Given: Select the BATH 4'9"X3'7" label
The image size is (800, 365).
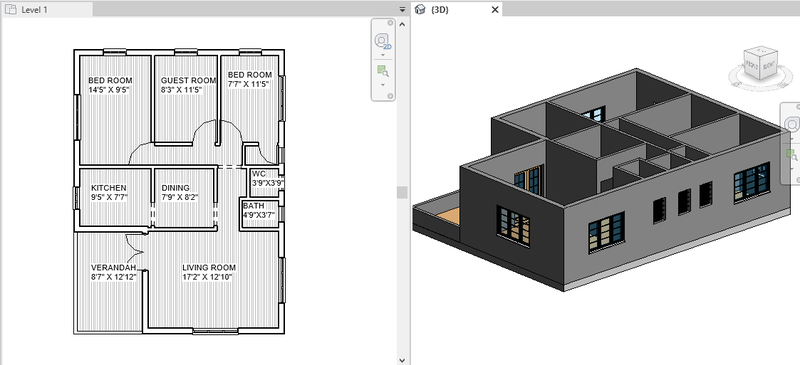Looking at the screenshot, I should coord(259,210).
